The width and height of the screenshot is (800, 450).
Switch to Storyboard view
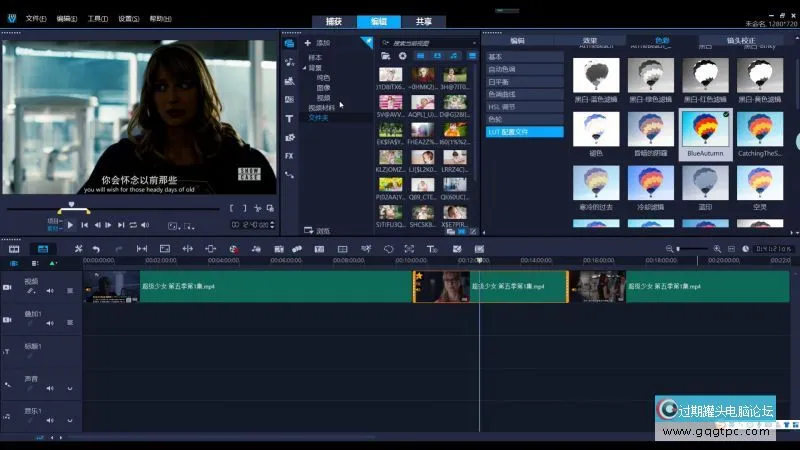(14, 249)
